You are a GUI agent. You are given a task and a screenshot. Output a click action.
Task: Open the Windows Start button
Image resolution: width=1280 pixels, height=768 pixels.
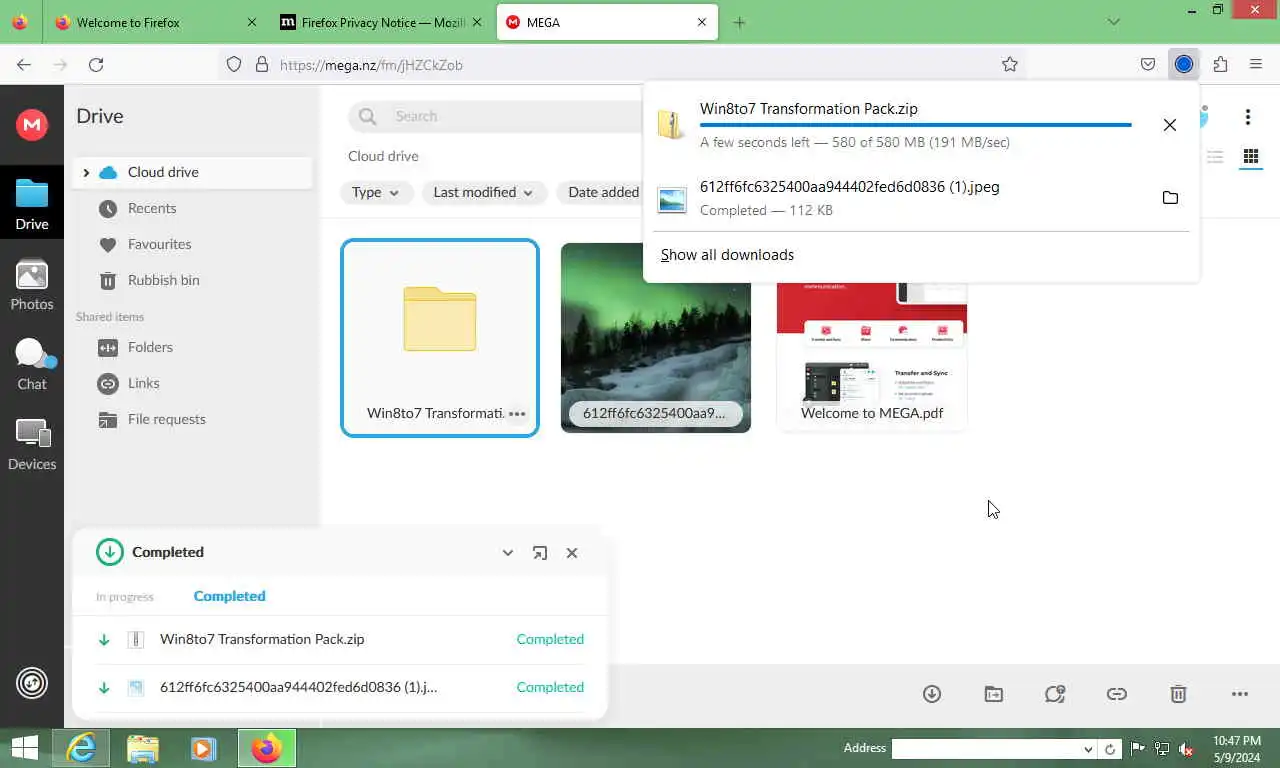tap(24, 748)
